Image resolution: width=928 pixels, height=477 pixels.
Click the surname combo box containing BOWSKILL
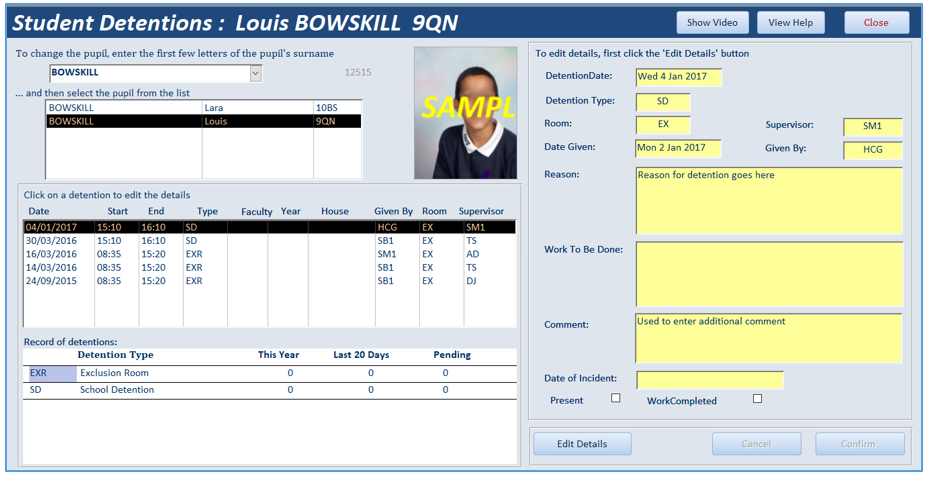155,73
